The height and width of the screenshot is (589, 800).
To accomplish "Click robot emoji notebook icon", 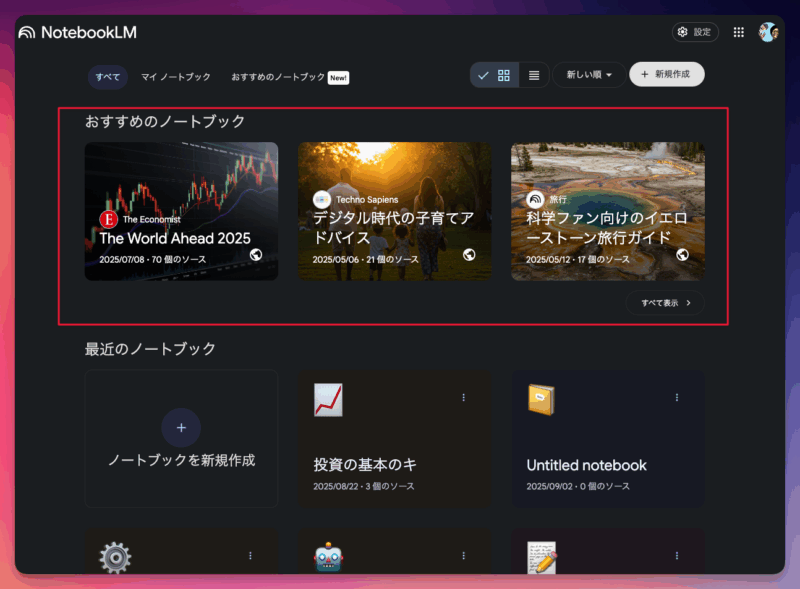I will (328, 558).
